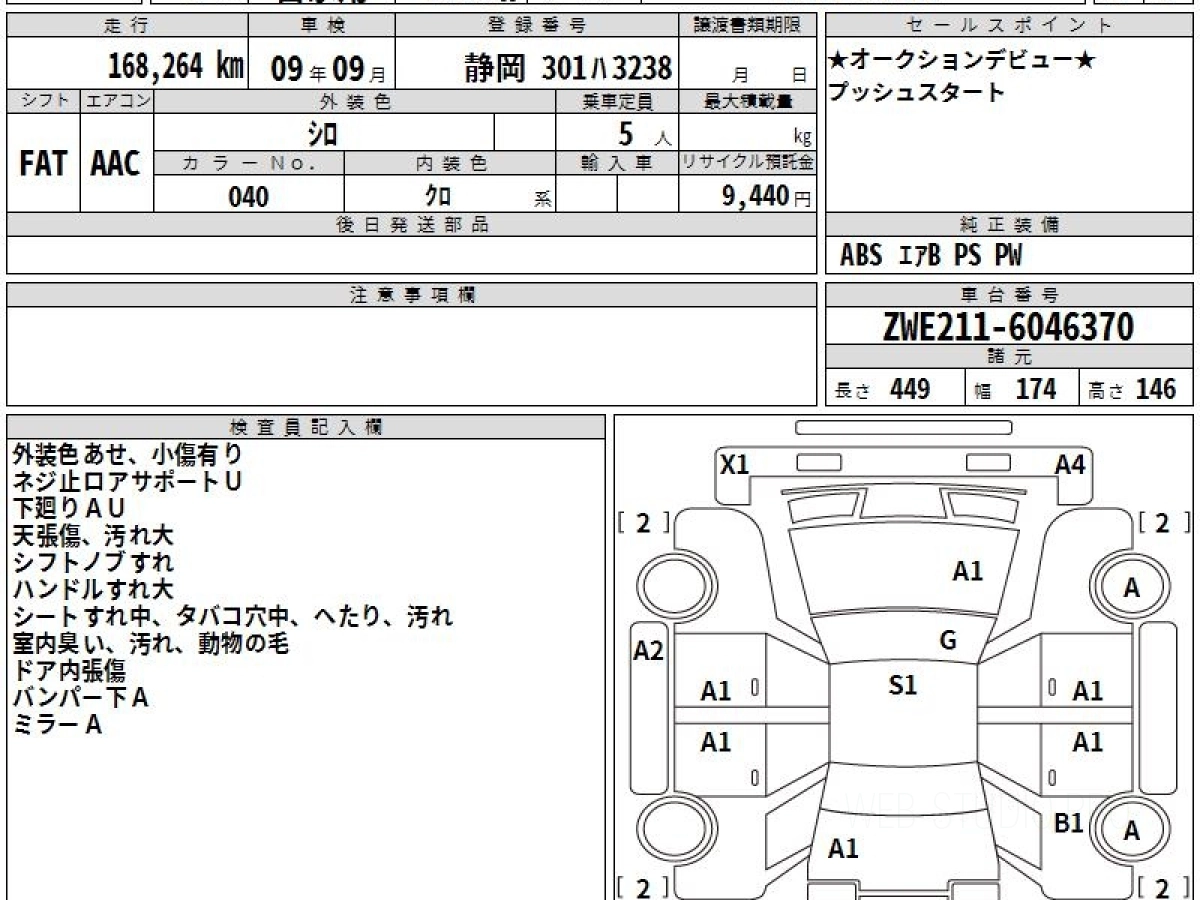This screenshot has height=900, width=1200.
Task: Click the リサイクル預託金 header
Action: (749, 163)
